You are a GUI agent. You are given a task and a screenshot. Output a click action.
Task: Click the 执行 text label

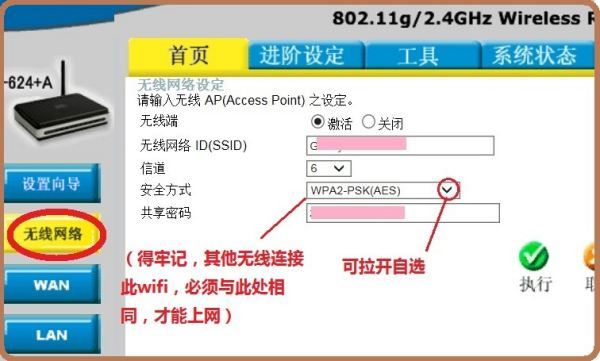click(535, 284)
